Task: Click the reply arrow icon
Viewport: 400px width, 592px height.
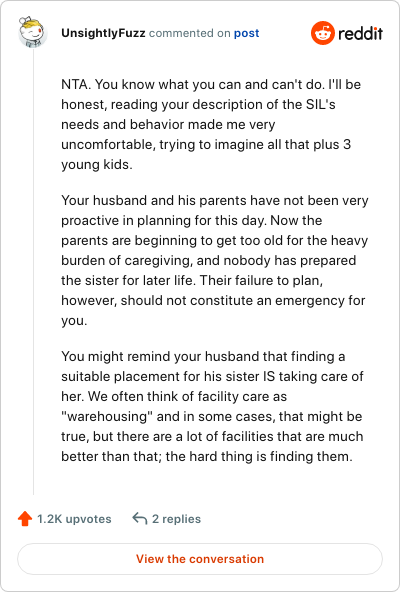Action: [x=140, y=519]
